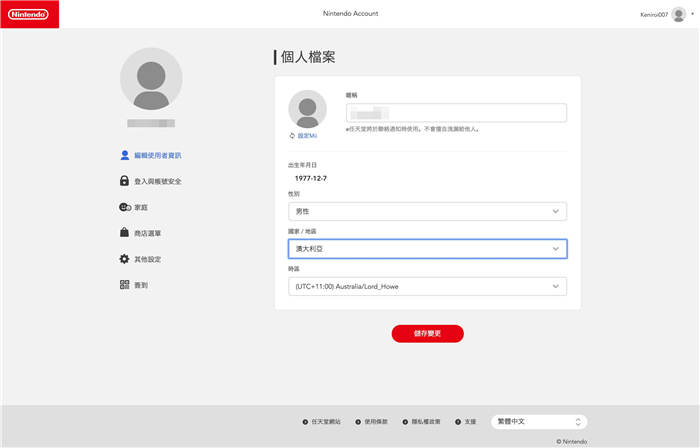700x448 pixels.
Task: Open the 隱私權政策 footer link
Action: click(x=426, y=422)
